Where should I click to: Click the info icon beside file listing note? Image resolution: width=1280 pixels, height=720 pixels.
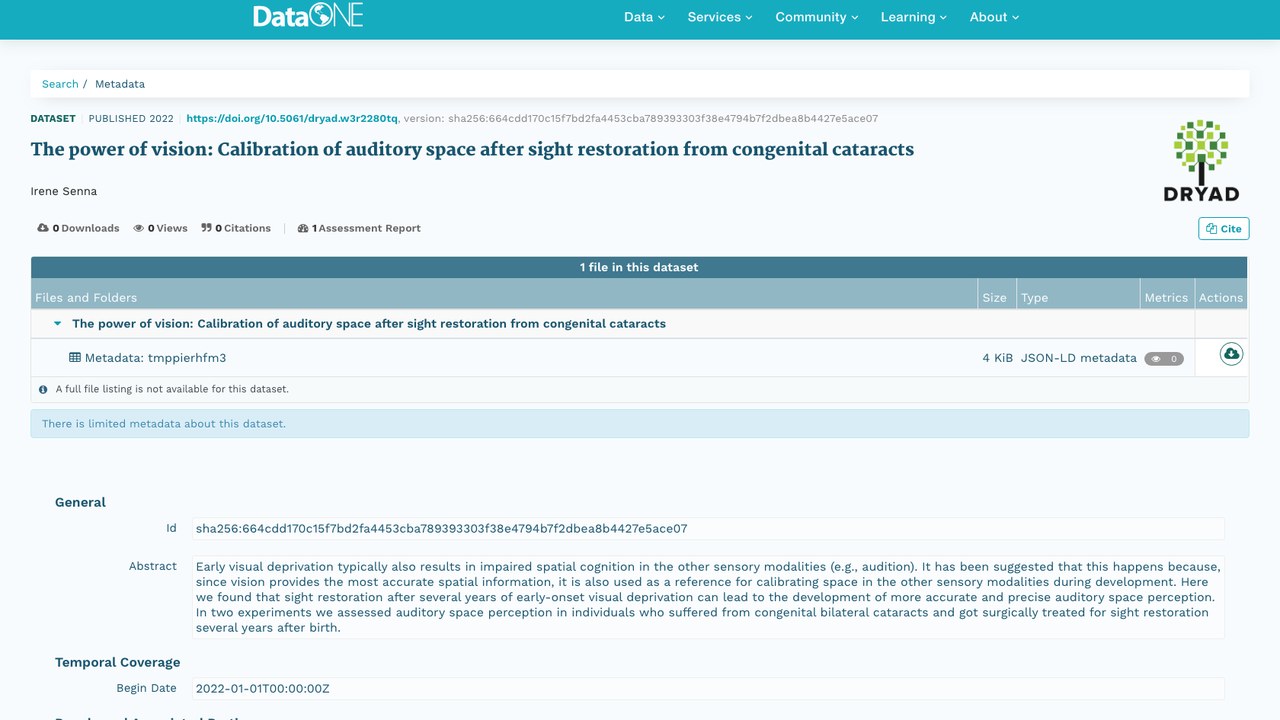click(x=43, y=389)
